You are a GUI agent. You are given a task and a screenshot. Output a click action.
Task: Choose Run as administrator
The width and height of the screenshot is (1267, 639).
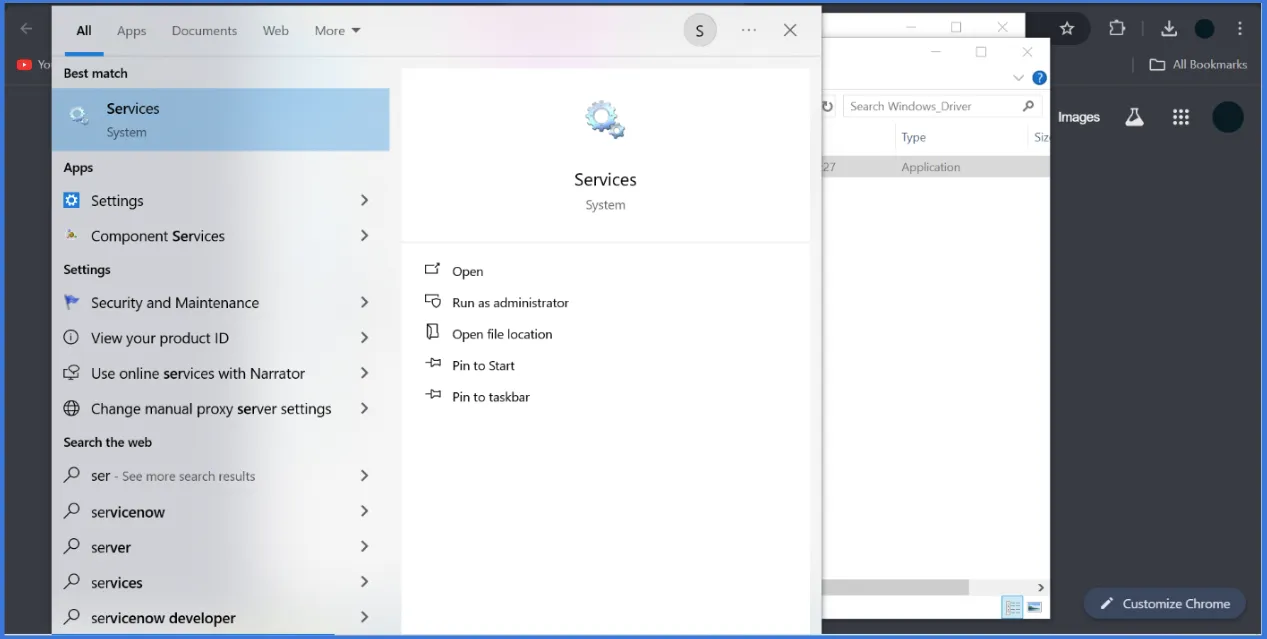510,303
